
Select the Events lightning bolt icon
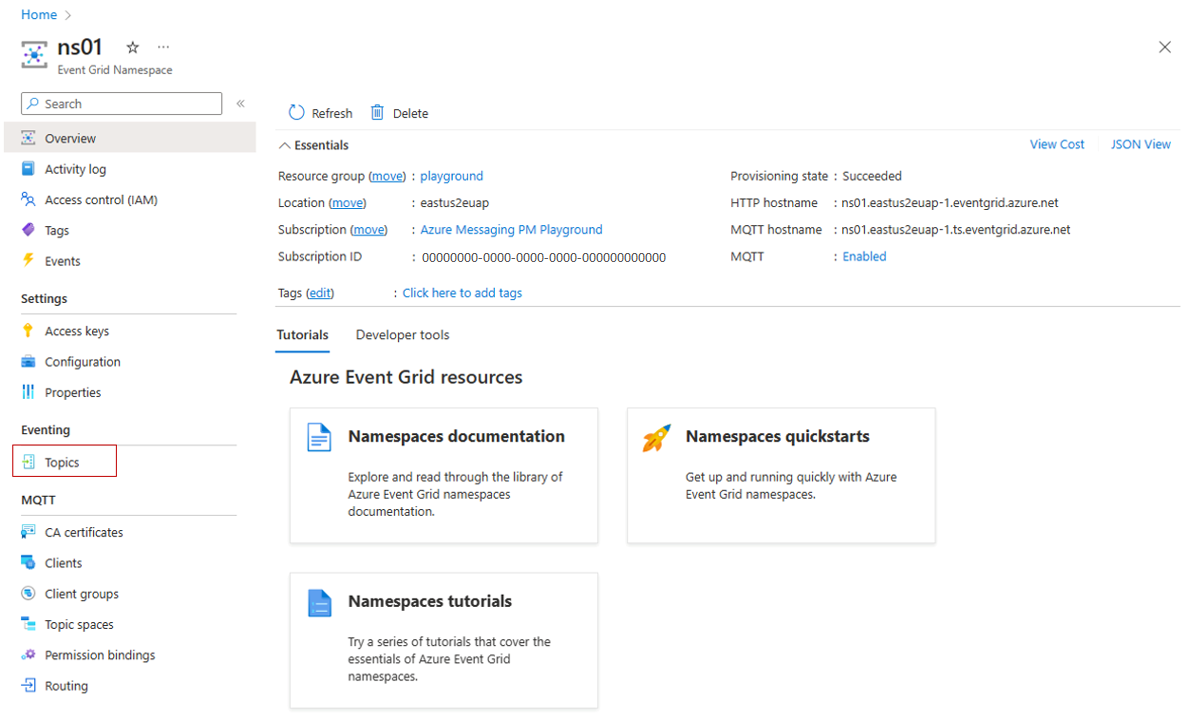[x=29, y=260]
